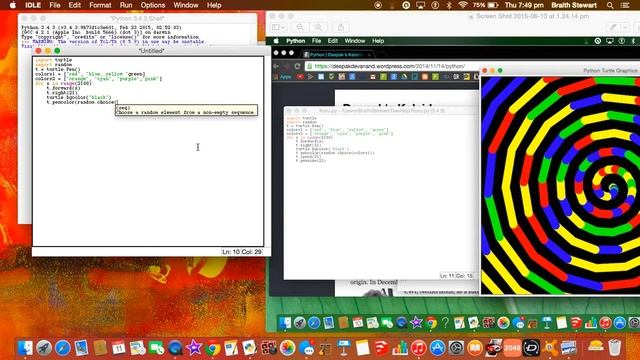
Task: Click Preview zoom in magnifier
Action: 318,27
